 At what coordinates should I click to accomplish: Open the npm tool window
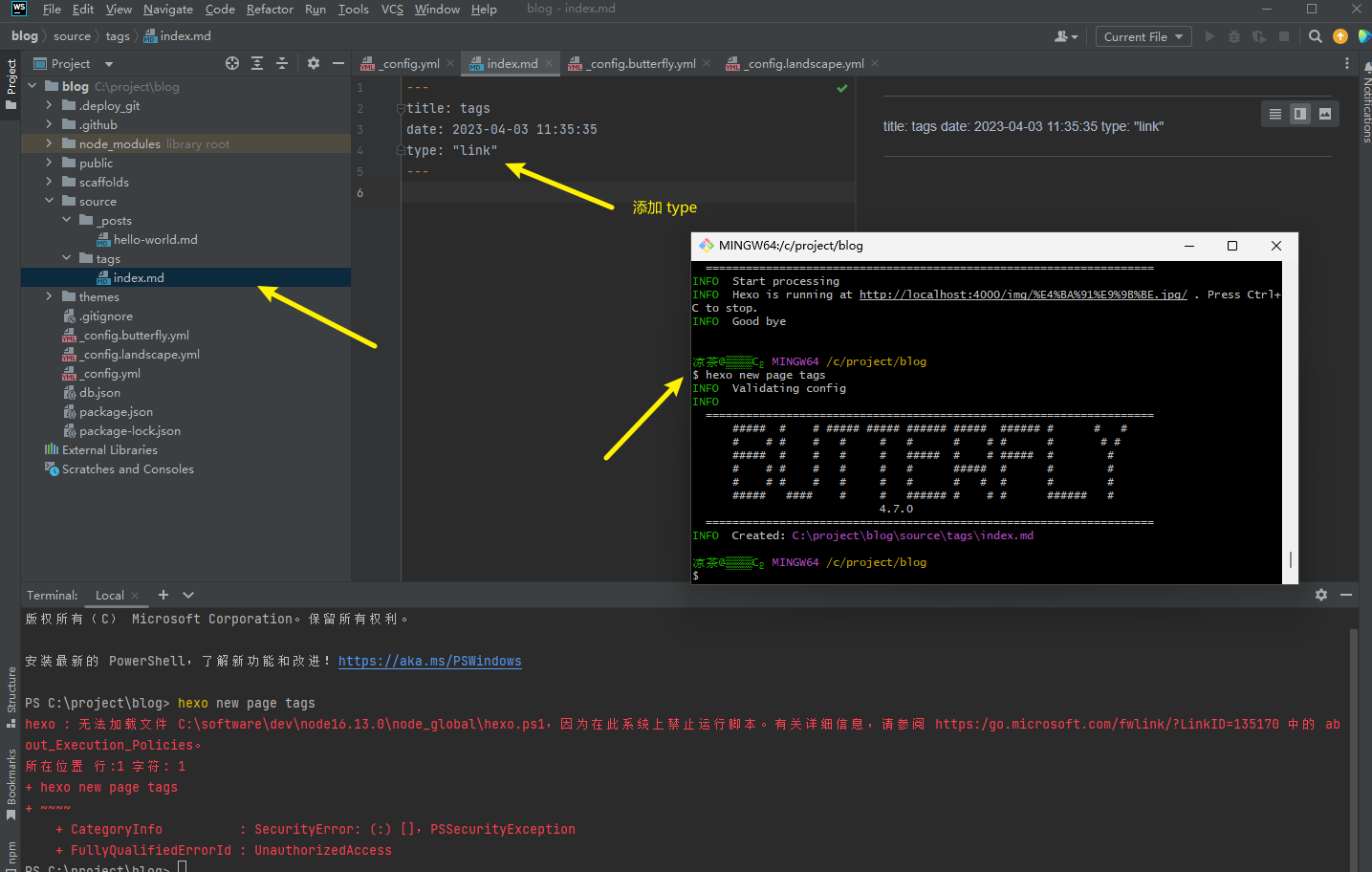(x=11, y=854)
